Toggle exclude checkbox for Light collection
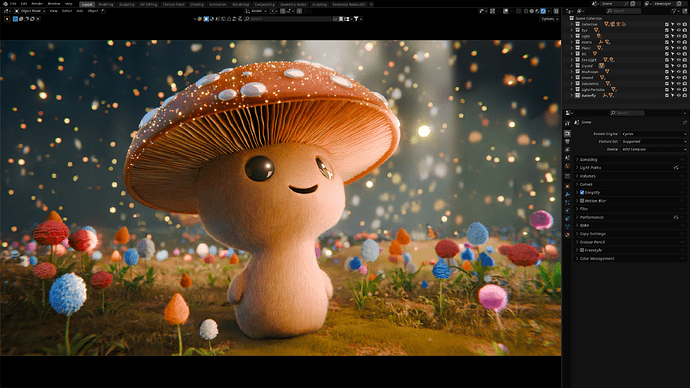Viewport: 690px width, 388px height. (x=667, y=36)
